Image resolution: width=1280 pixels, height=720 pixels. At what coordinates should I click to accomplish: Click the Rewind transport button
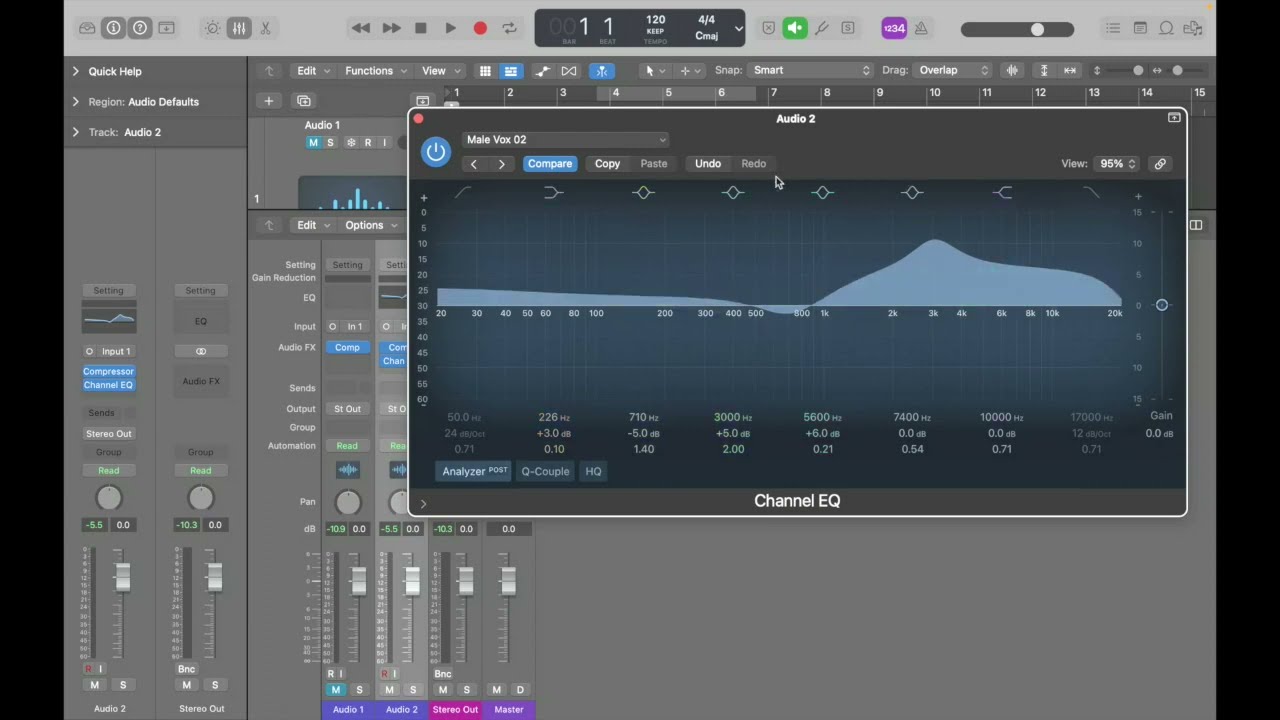coord(361,28)
